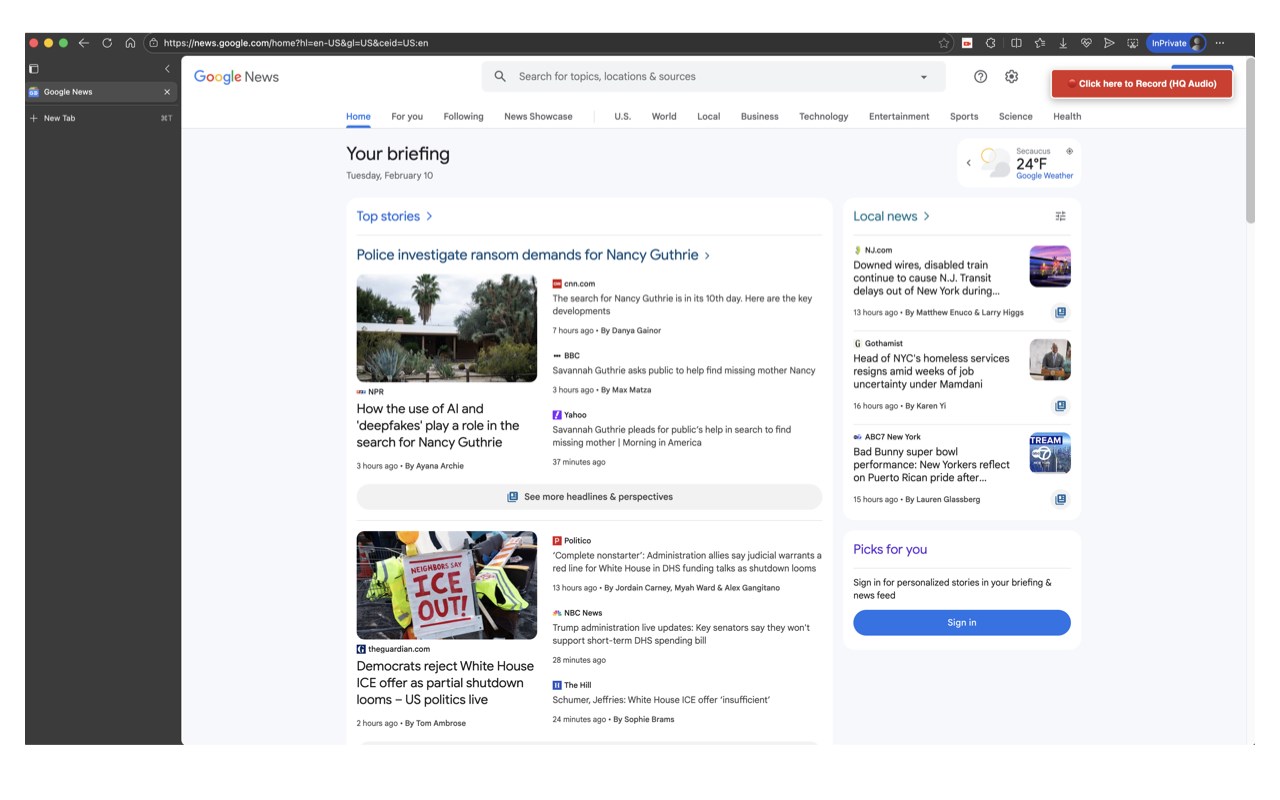Collapse the vertical tabs pane

tap(167, 69)
